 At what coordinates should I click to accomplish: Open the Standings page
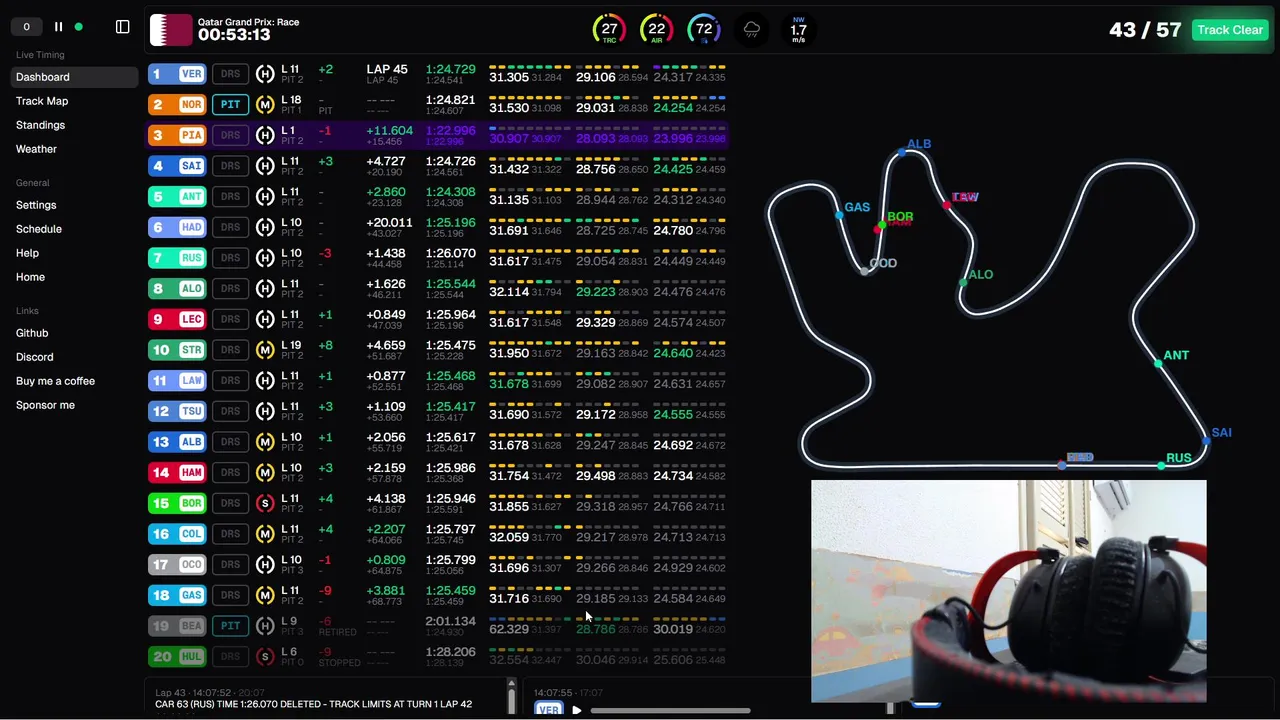(x=40, y=125)
